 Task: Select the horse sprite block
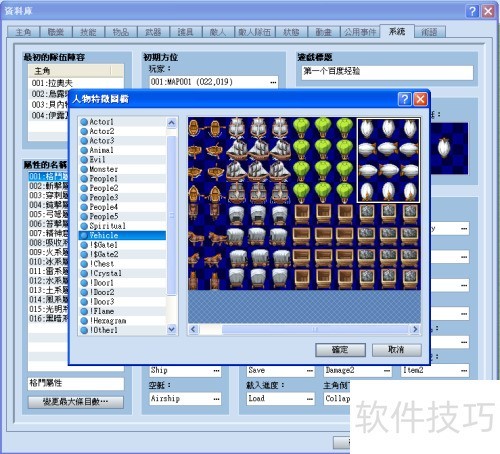pos(207,247)
